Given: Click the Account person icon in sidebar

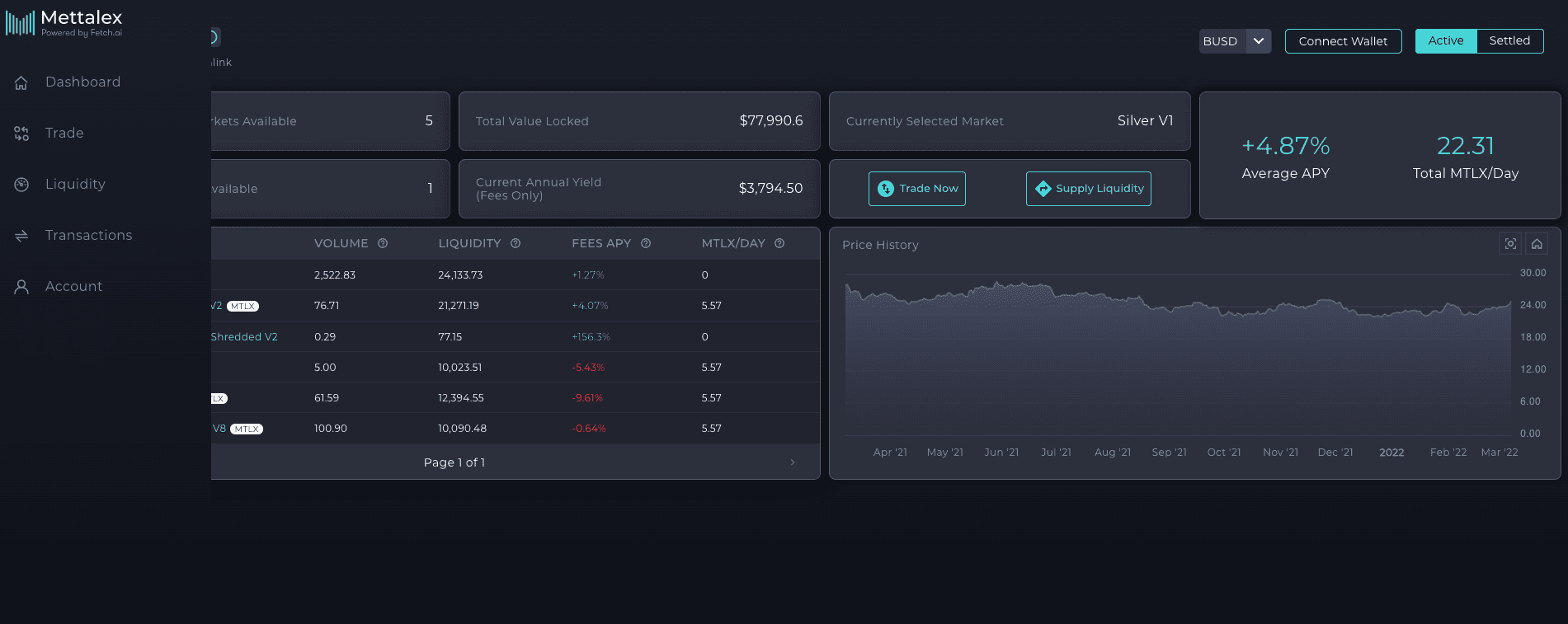Looking at the screenshot, I should coord(21,287).
